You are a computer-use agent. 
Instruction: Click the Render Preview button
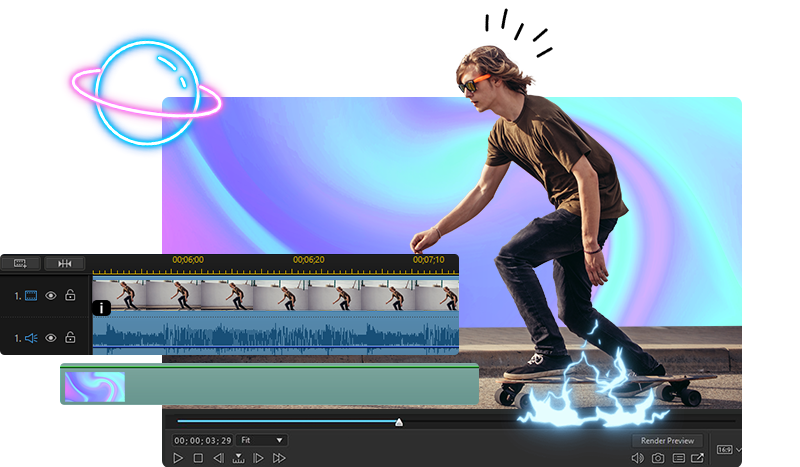pyautogui.click(x=667, y=440)
